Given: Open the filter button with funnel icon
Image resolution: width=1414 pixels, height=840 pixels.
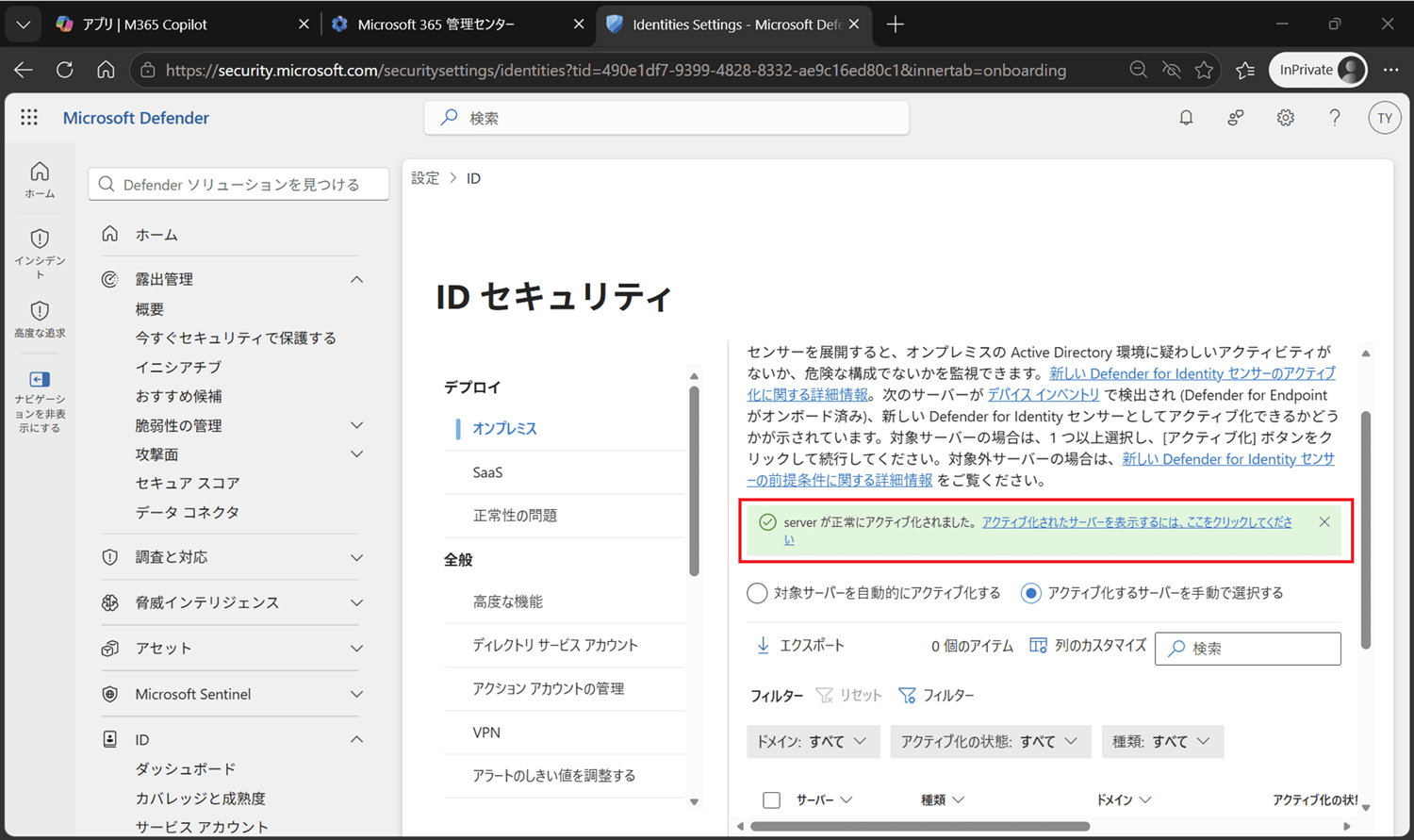Looking at the screenshot, I should 936,696.
